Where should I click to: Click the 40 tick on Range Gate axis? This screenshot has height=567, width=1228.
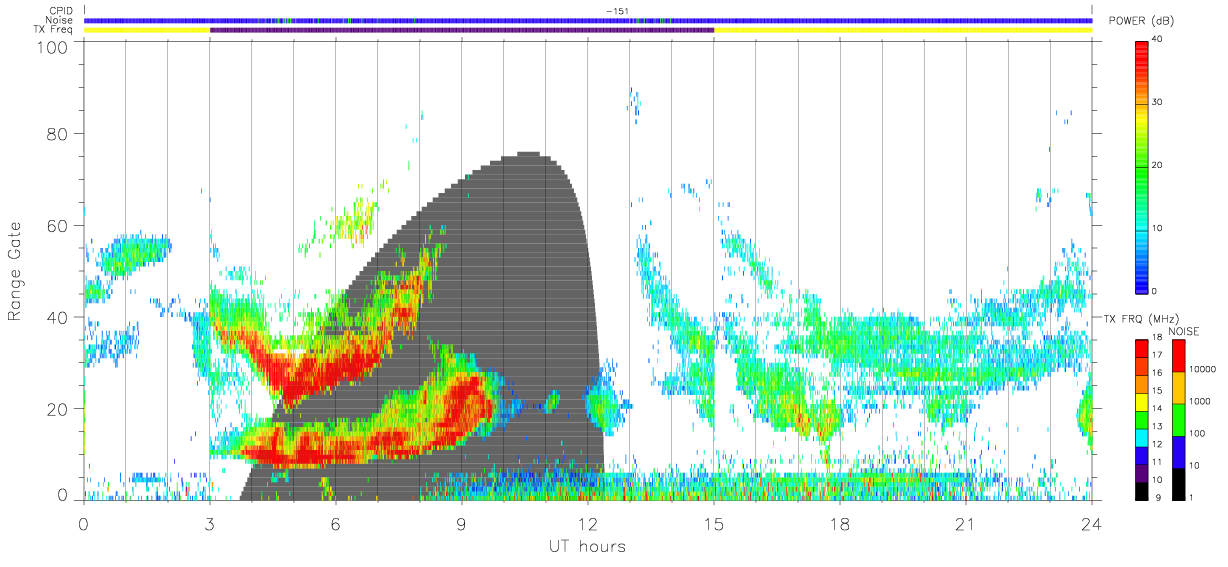[56, 317]
